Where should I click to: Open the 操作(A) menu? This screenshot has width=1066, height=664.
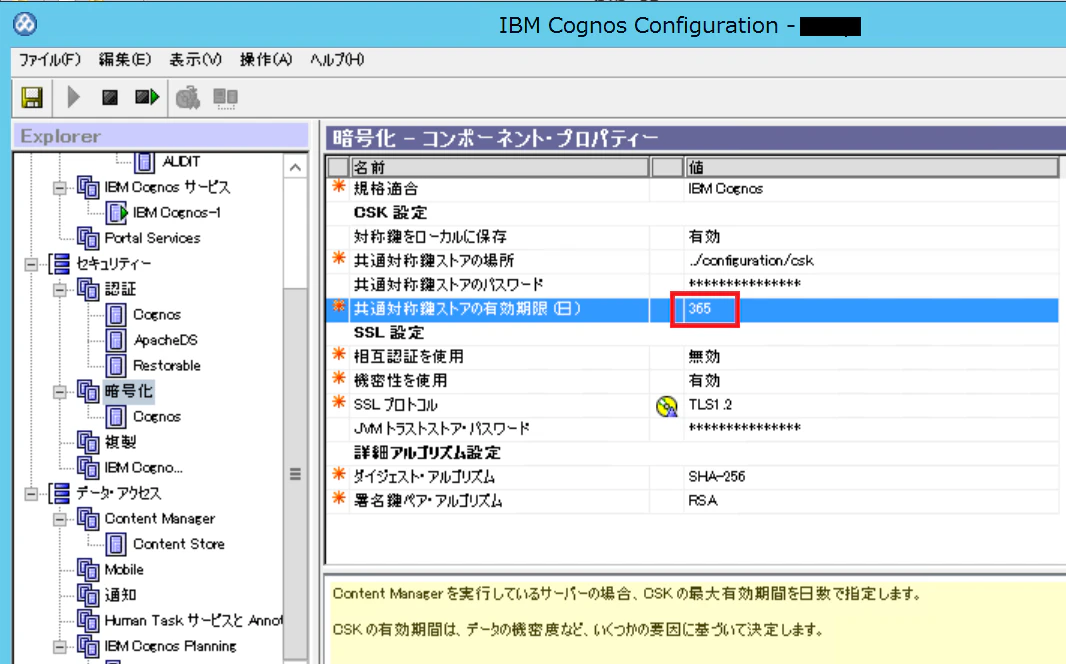pos(266,60)
